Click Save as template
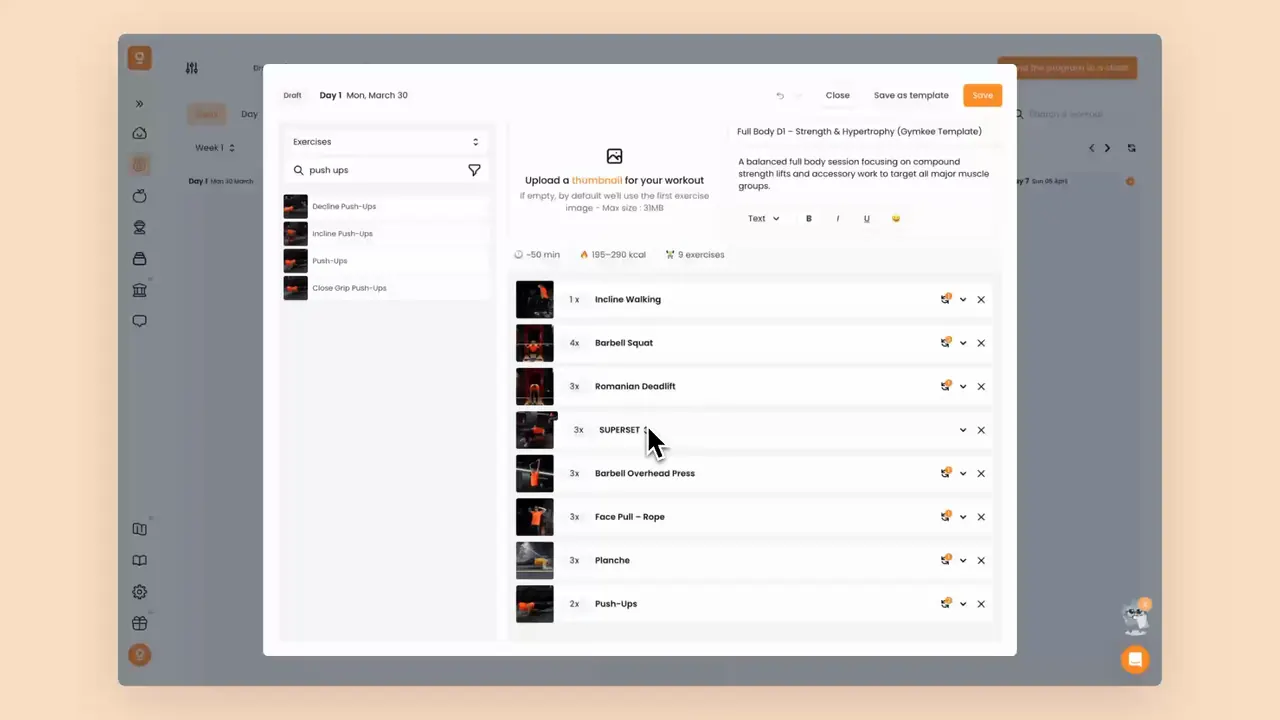The image size is (1280, 720). coord(911,95)
